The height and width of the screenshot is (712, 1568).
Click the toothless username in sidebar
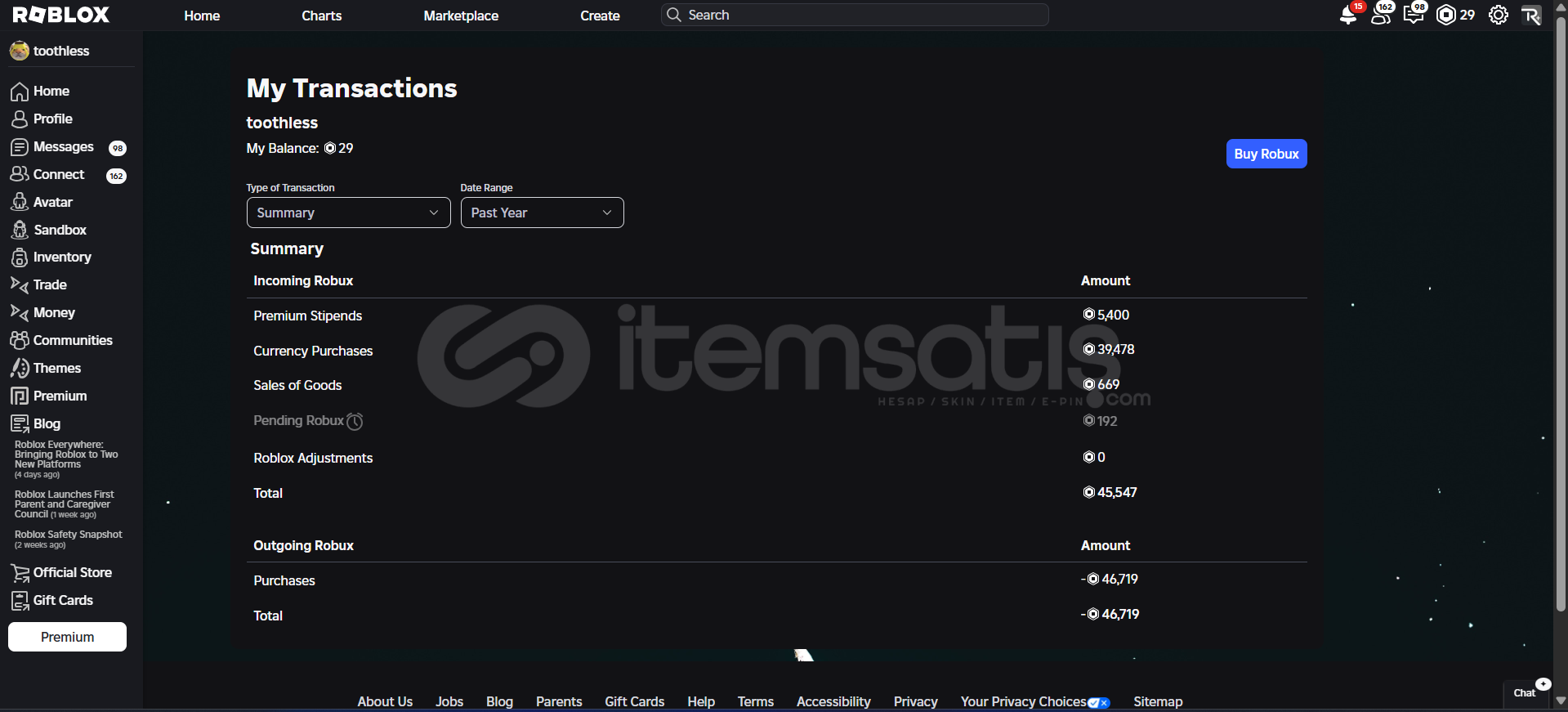pyautogui.click(x=61, y=51)
